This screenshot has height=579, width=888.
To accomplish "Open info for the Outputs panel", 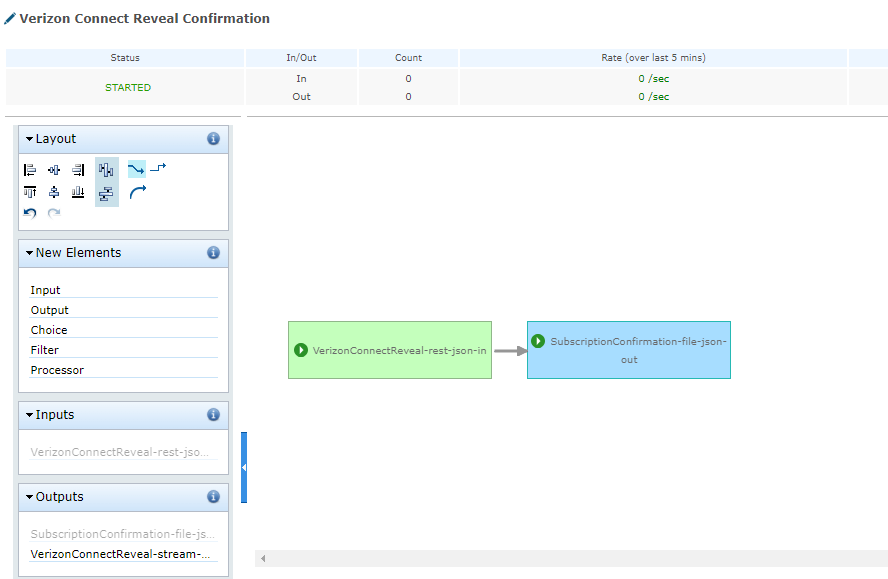I will coord(214,497).
